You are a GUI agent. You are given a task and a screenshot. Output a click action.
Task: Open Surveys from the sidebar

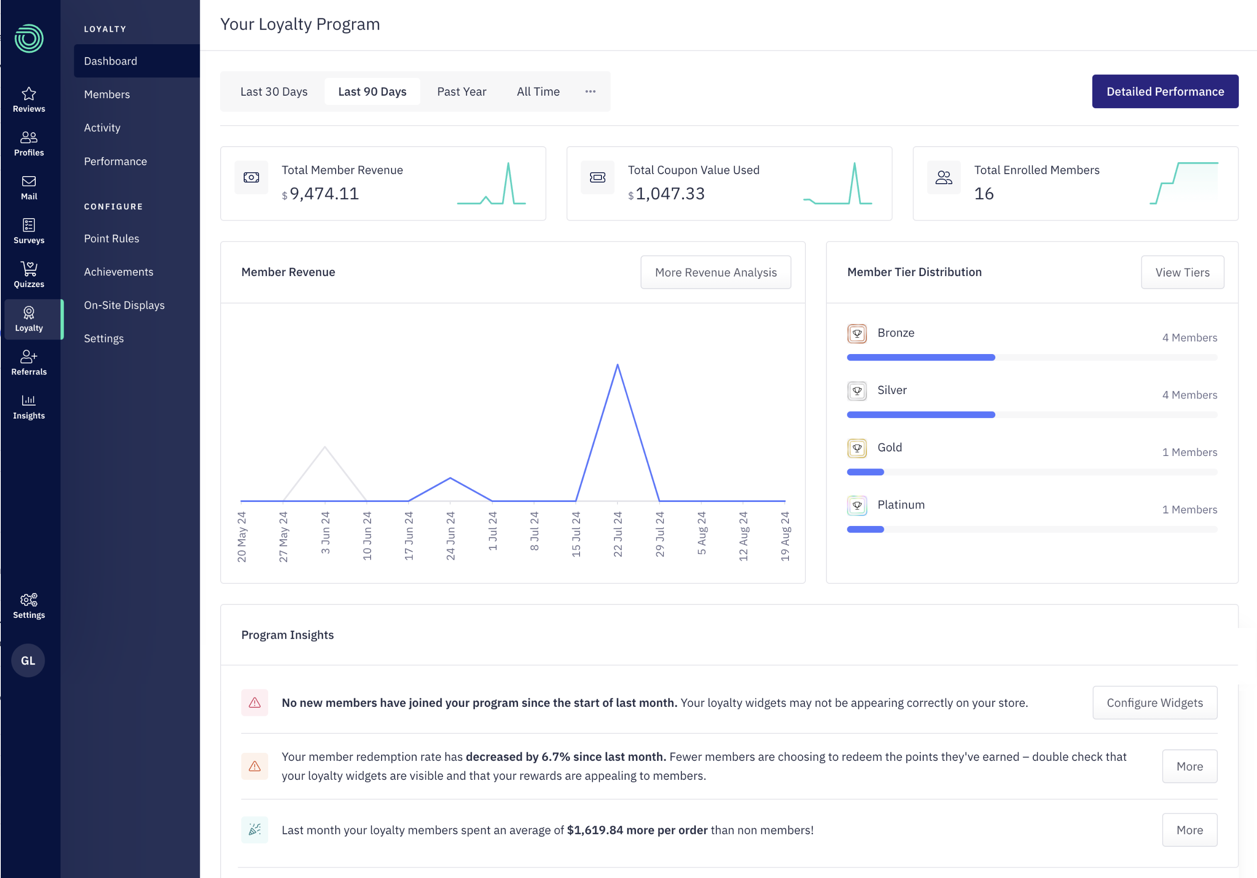(29, 232)
